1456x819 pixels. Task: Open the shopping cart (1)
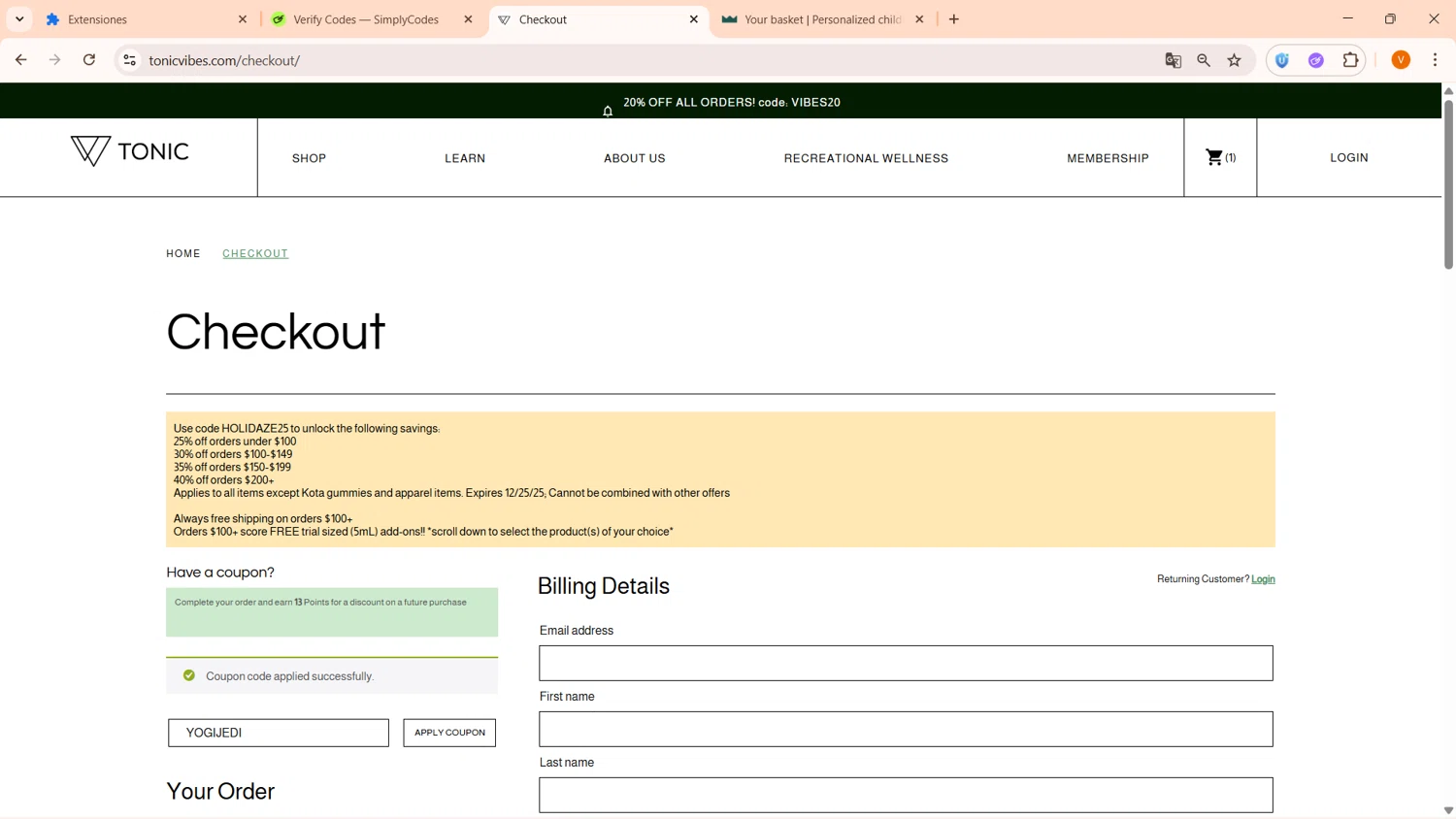(1220, 157)
